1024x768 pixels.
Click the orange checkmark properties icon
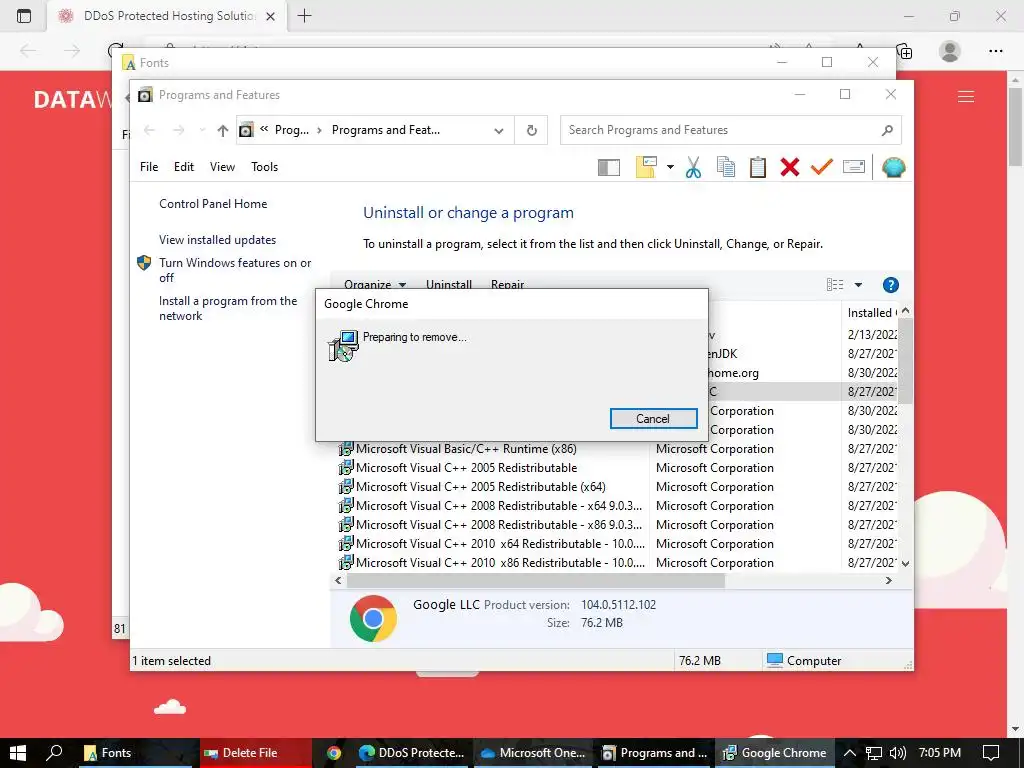[822, 167]
